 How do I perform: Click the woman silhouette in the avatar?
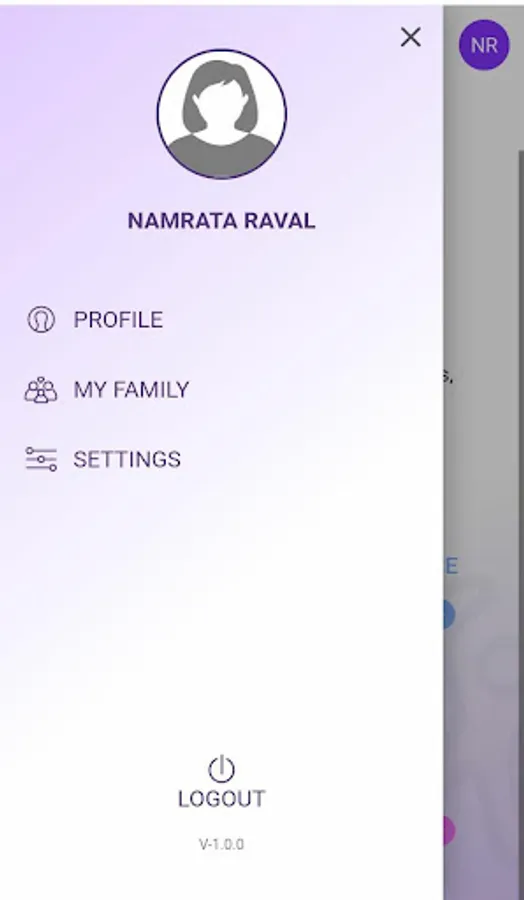[222, 119]
